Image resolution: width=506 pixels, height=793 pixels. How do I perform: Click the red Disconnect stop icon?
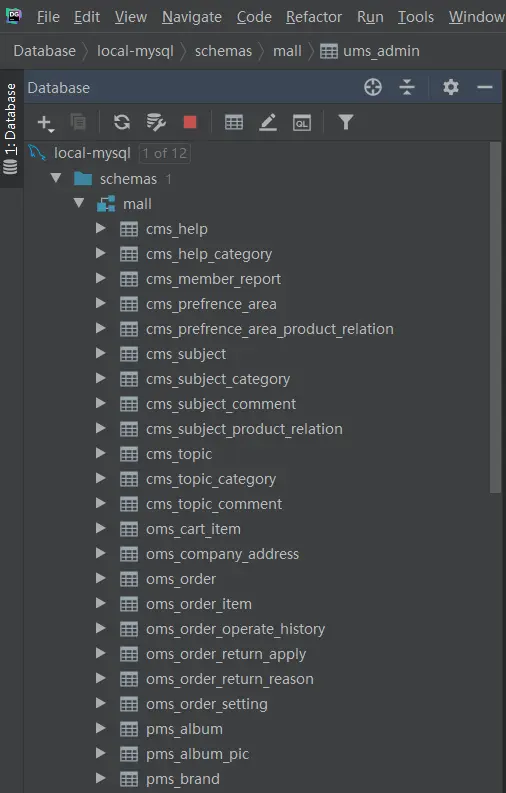(190, 122)
